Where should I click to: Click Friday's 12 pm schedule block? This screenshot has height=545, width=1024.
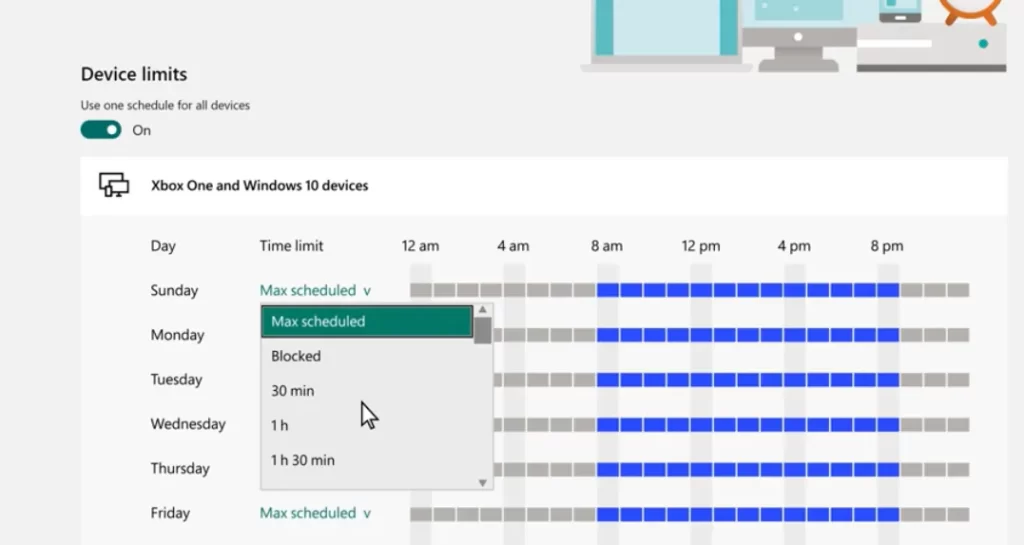pos(701,514)
